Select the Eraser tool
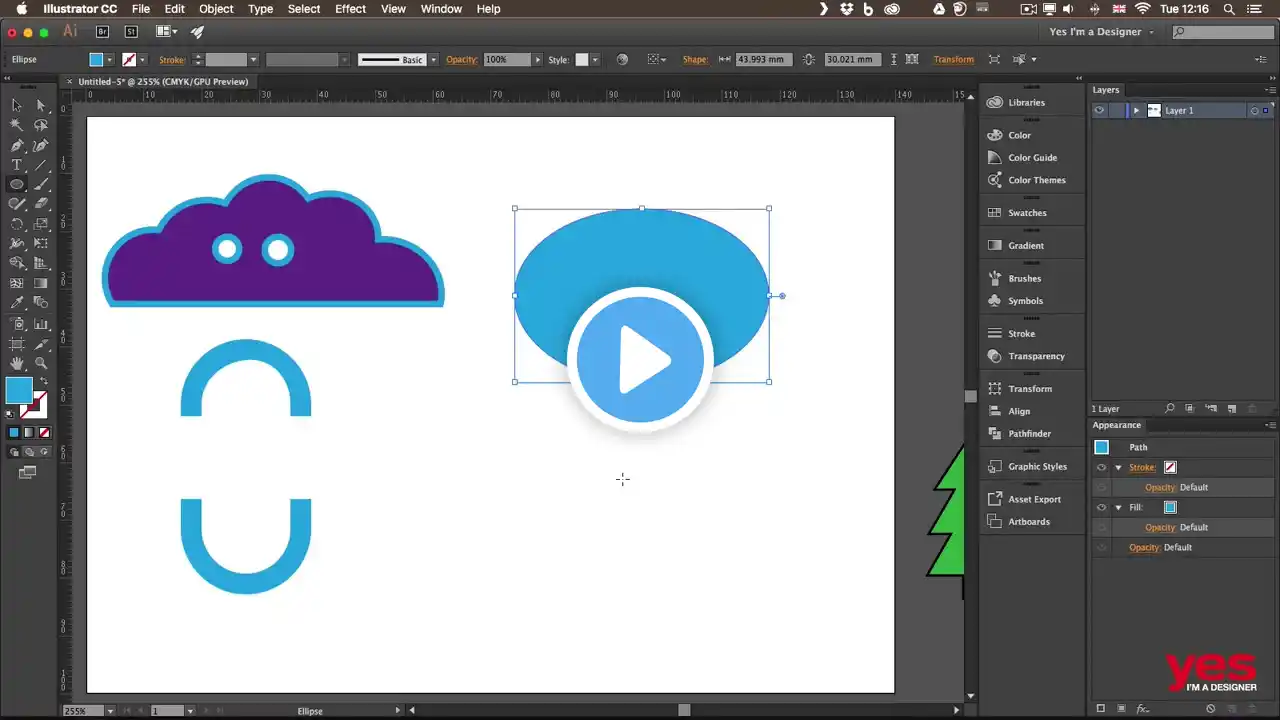 [x=41, y=204]
